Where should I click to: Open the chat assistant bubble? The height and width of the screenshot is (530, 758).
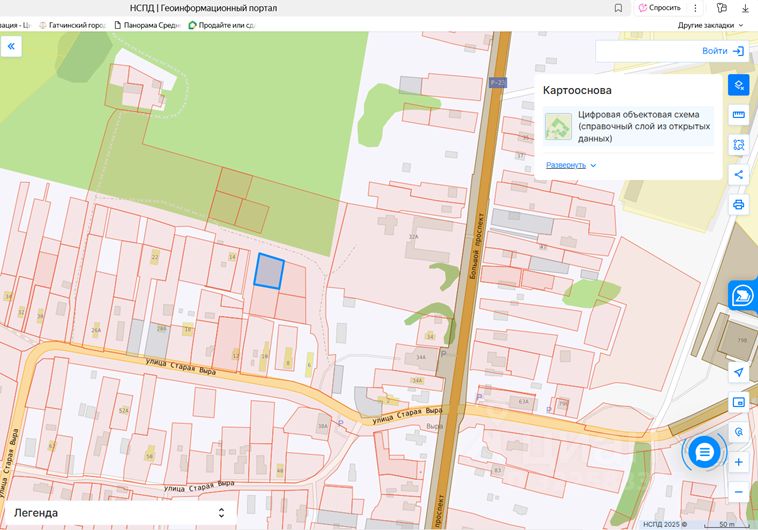pos(705,452)
